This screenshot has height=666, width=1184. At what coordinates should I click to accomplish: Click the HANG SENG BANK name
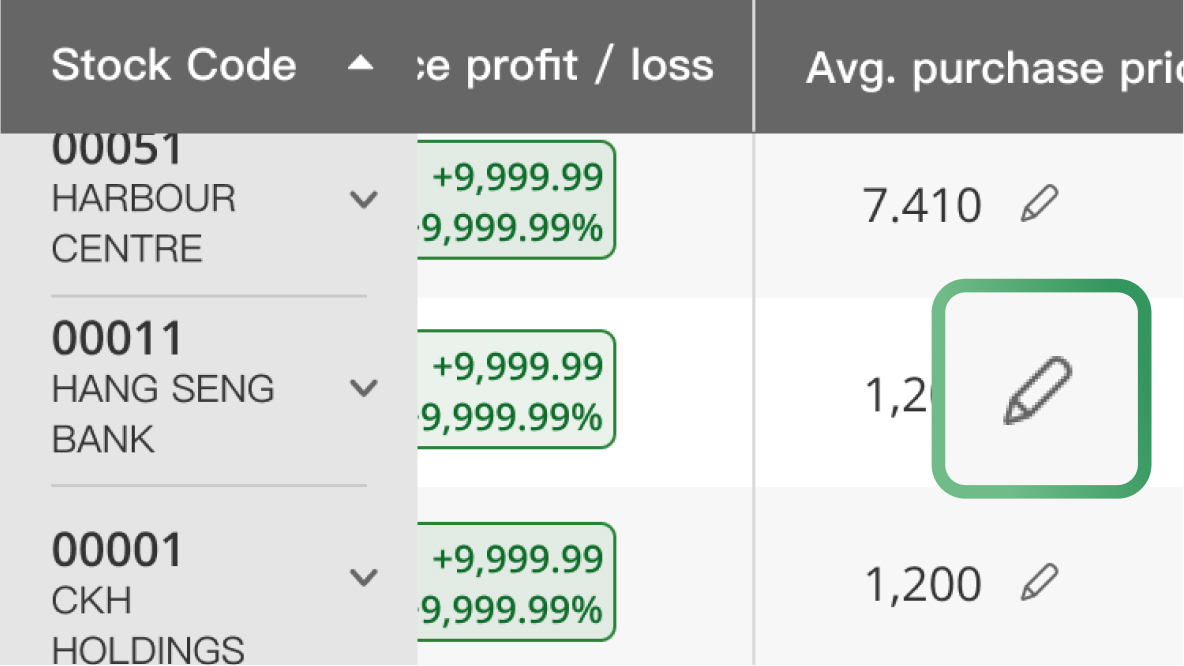tap(162, 413)
